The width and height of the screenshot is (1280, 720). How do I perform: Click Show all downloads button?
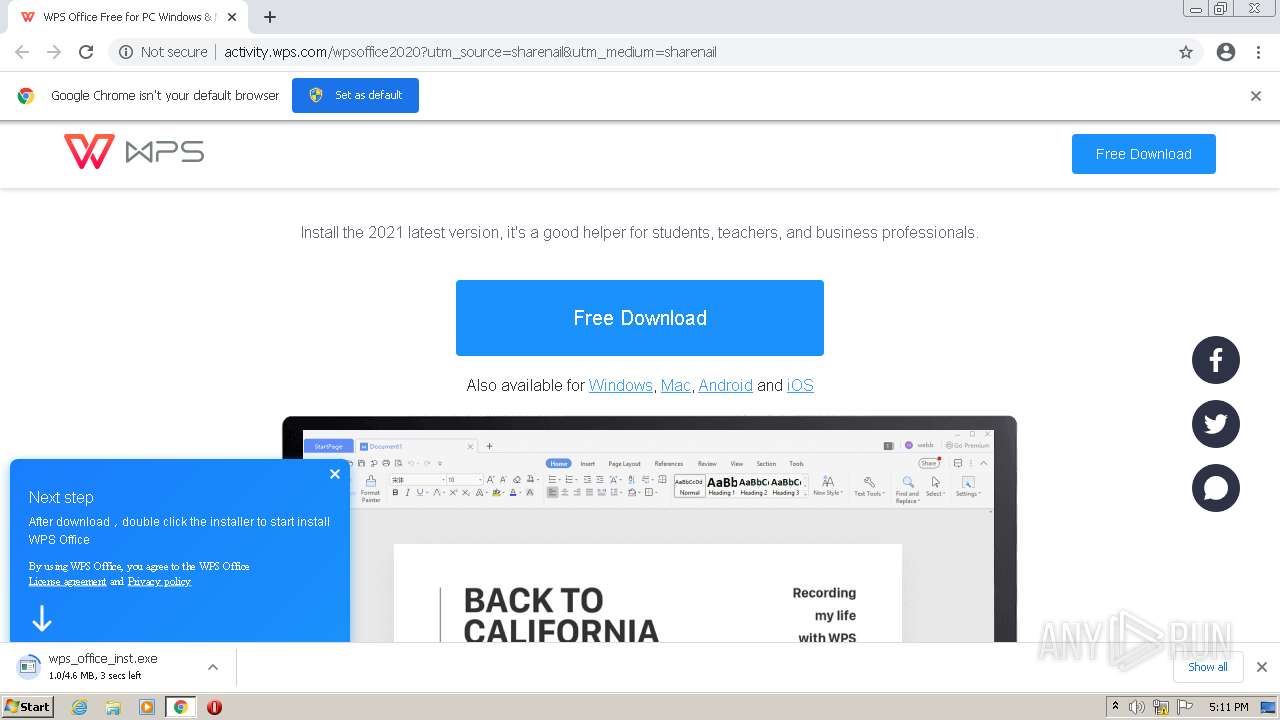point(1207,667)
